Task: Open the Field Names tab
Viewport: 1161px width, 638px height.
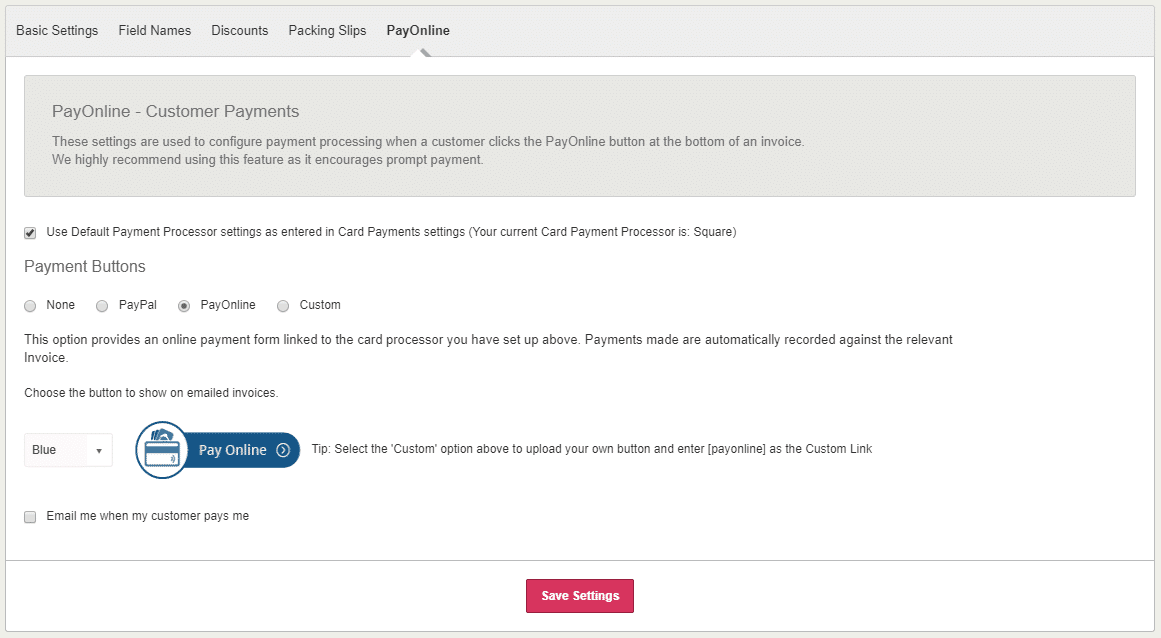Action: [x=155, y=30]
